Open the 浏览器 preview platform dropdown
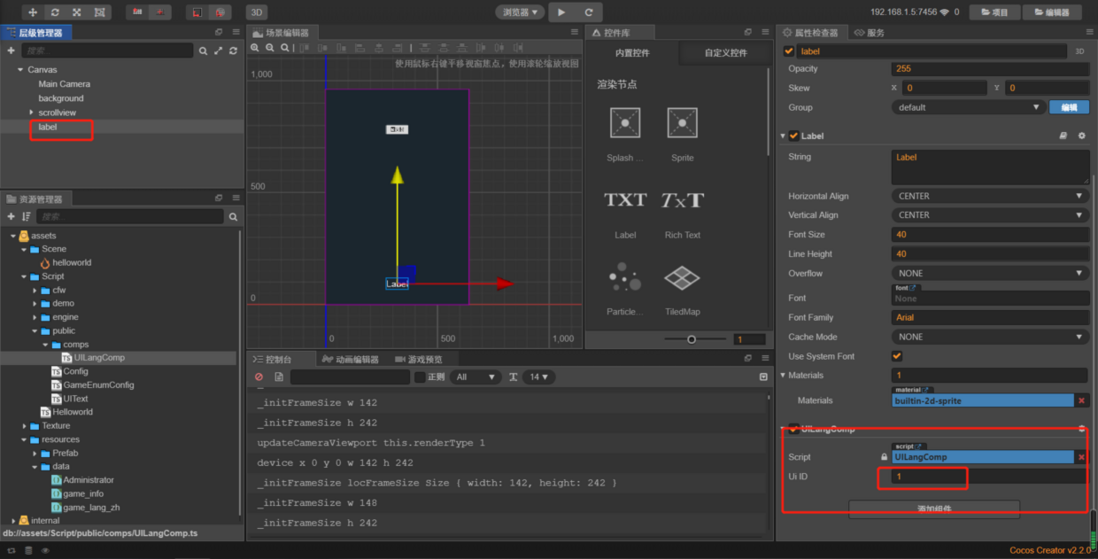Viewport: 1098px width, 559px height. click(x=520, y=12)
